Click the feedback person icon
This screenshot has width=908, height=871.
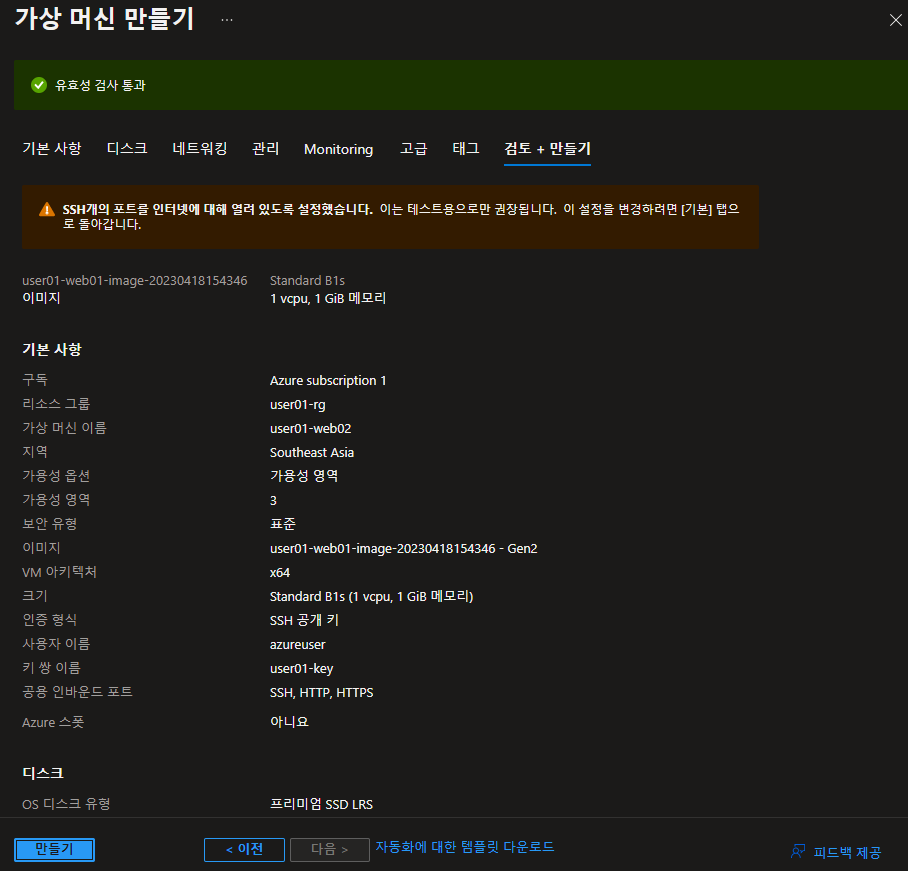click(798, 851)
